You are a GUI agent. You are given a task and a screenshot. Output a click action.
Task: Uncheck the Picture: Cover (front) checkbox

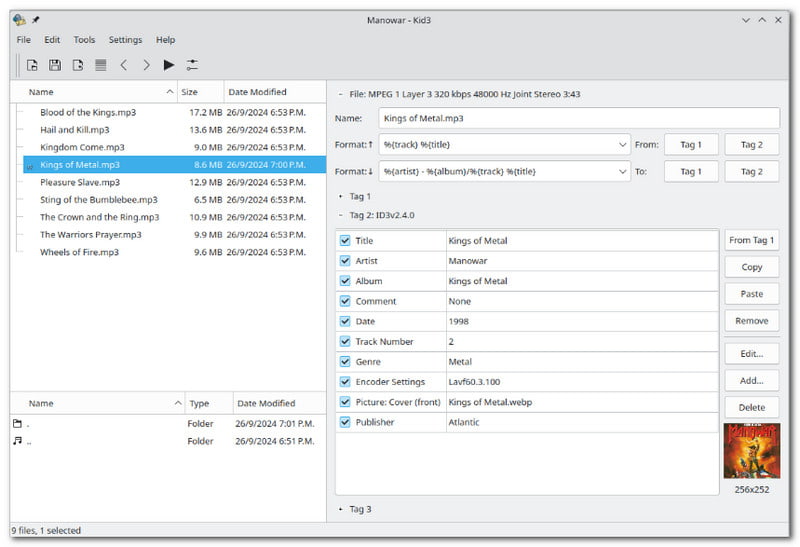click(x=345, y=402)
